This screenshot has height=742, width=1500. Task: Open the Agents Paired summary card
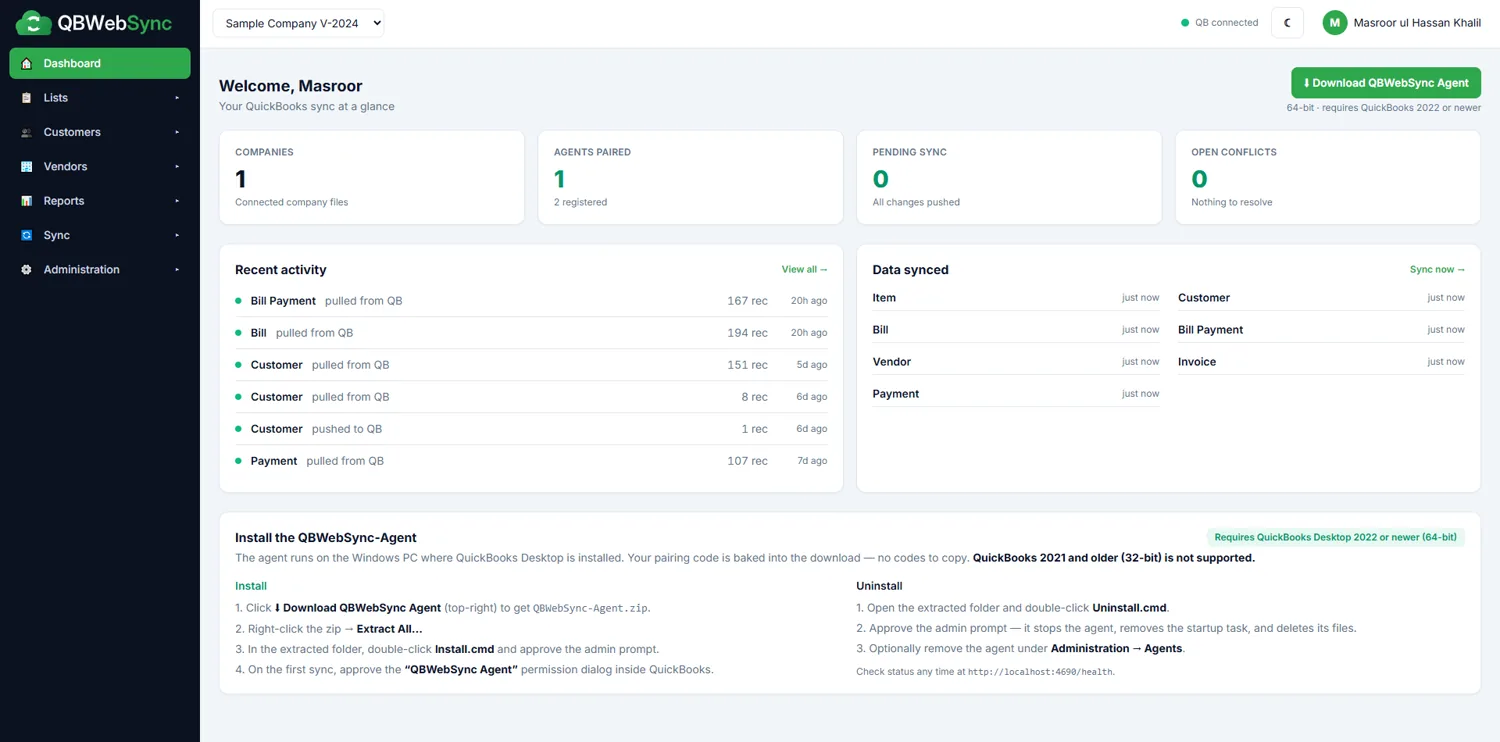click(x=690, y=177)
